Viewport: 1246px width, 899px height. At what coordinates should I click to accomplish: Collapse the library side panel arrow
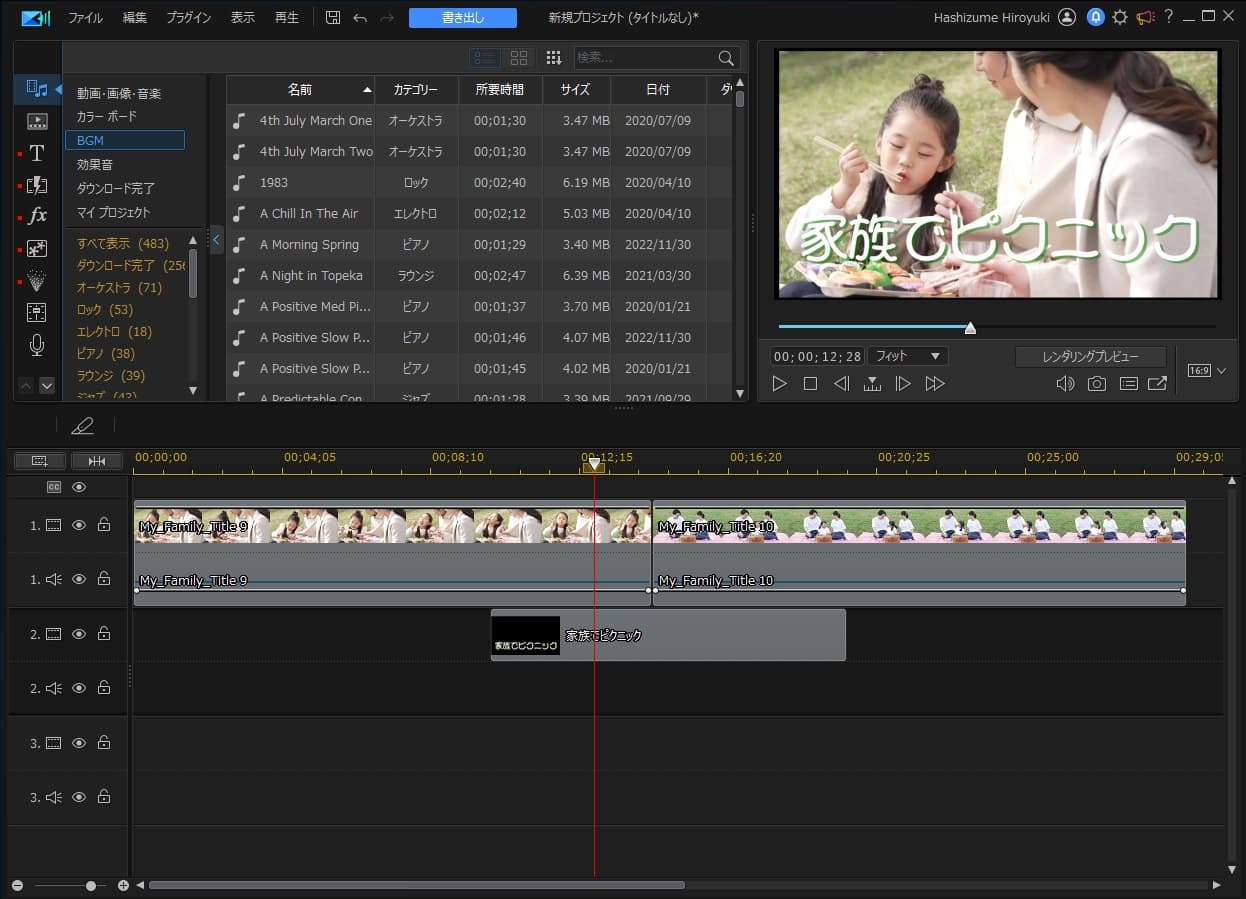tap(216, 239)
